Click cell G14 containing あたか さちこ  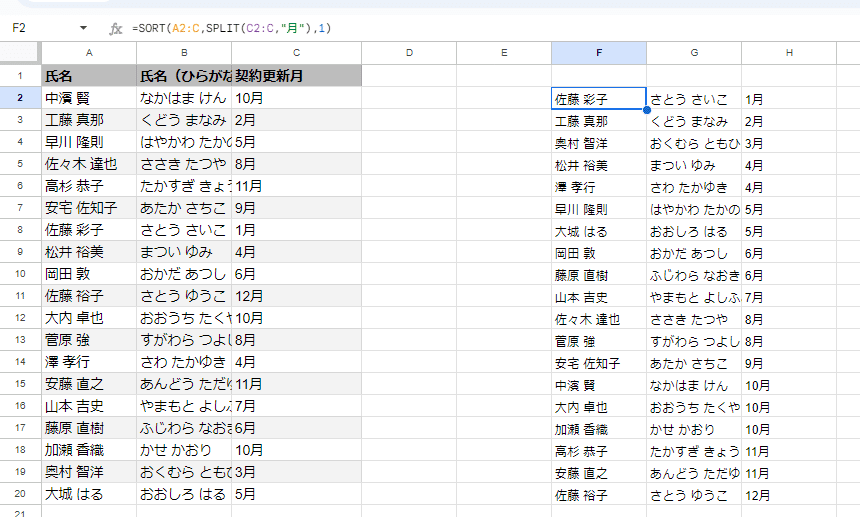694,362
